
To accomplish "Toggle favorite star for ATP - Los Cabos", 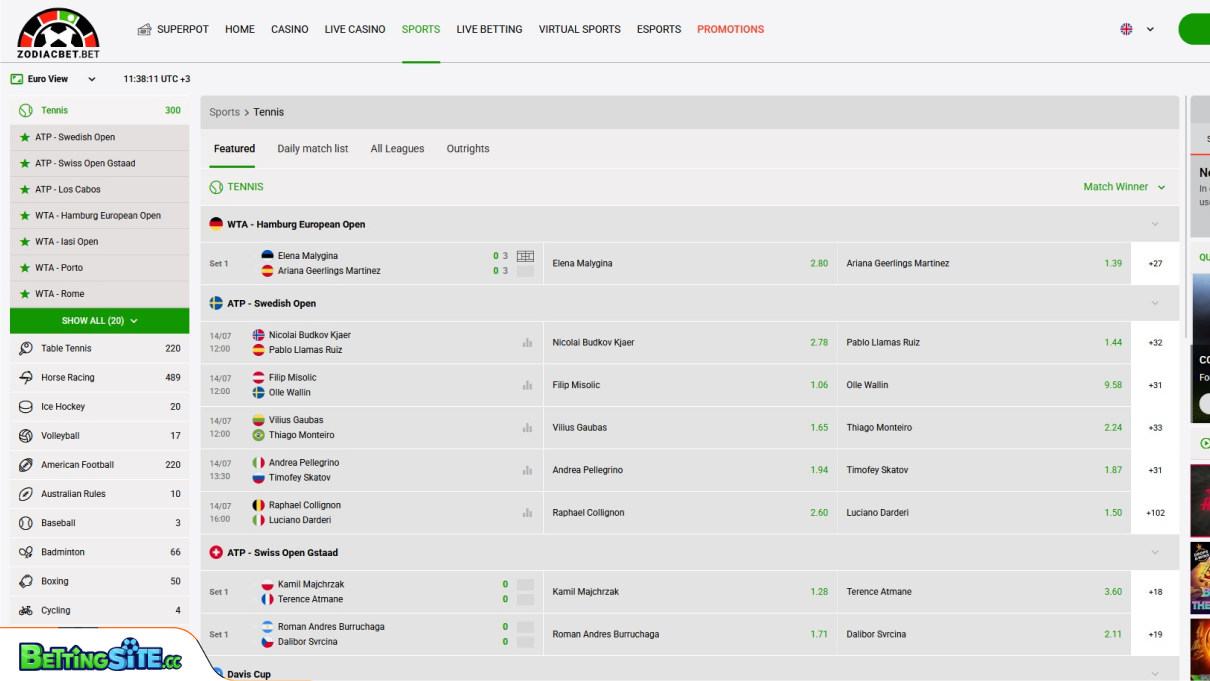I will point(25,190).
